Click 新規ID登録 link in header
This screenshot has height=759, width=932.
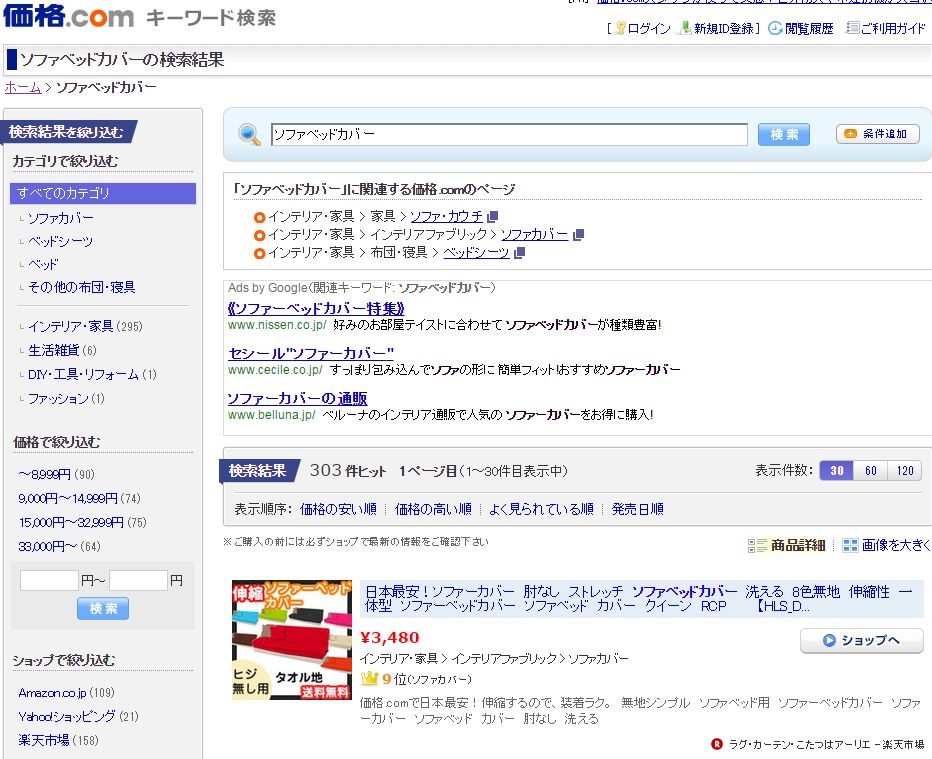pos(724,29)
